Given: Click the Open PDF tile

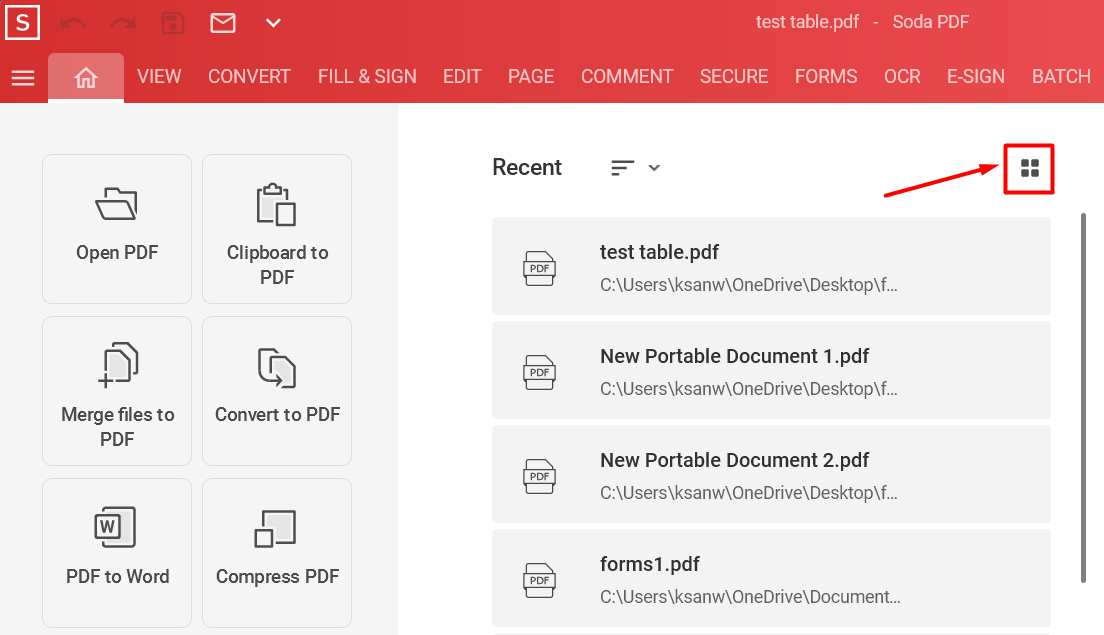Looking at the screenshot, I should [x=117, y=229].
